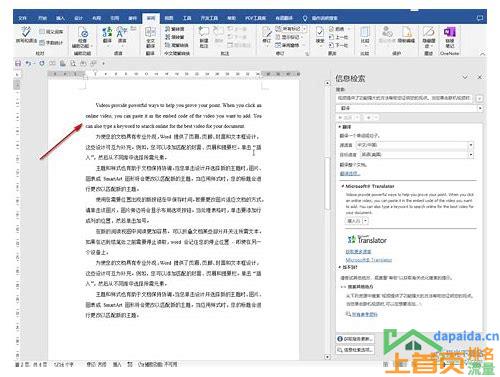Go to the Next tracked change

click(338, 45)
